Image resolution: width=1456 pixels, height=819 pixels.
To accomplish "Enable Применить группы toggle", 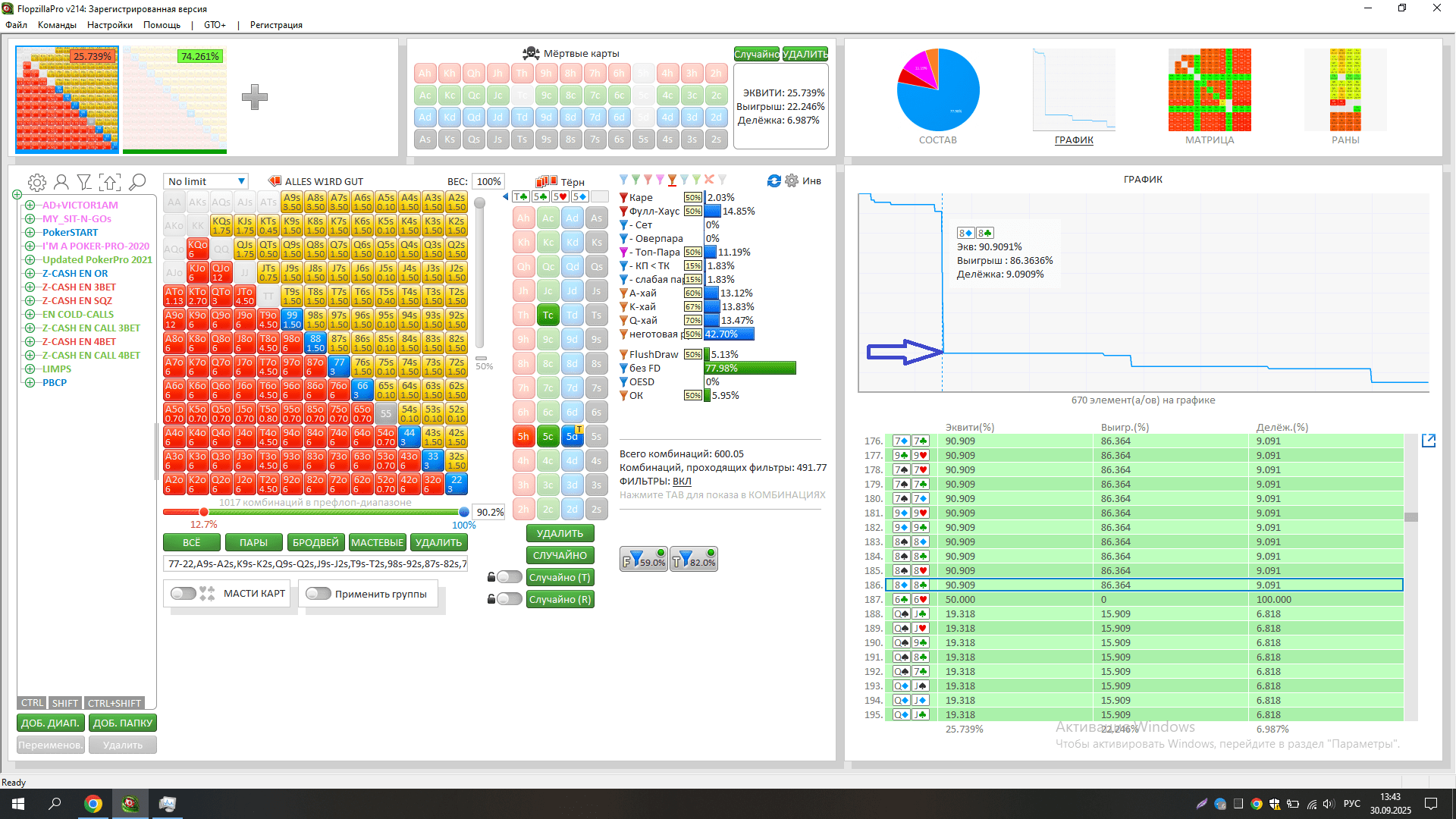I will pyautogui.click(x=318, y=594).
